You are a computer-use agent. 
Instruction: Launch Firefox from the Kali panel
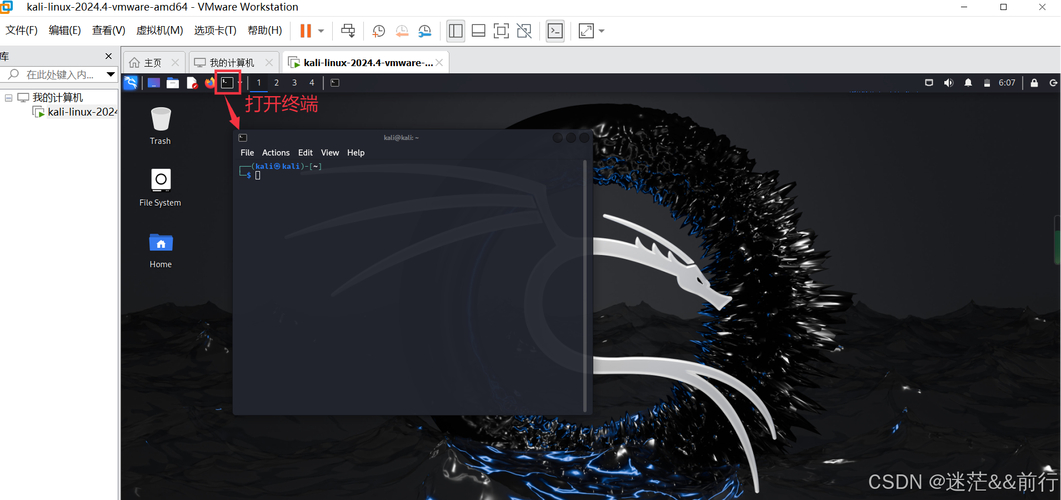point(210,83)
